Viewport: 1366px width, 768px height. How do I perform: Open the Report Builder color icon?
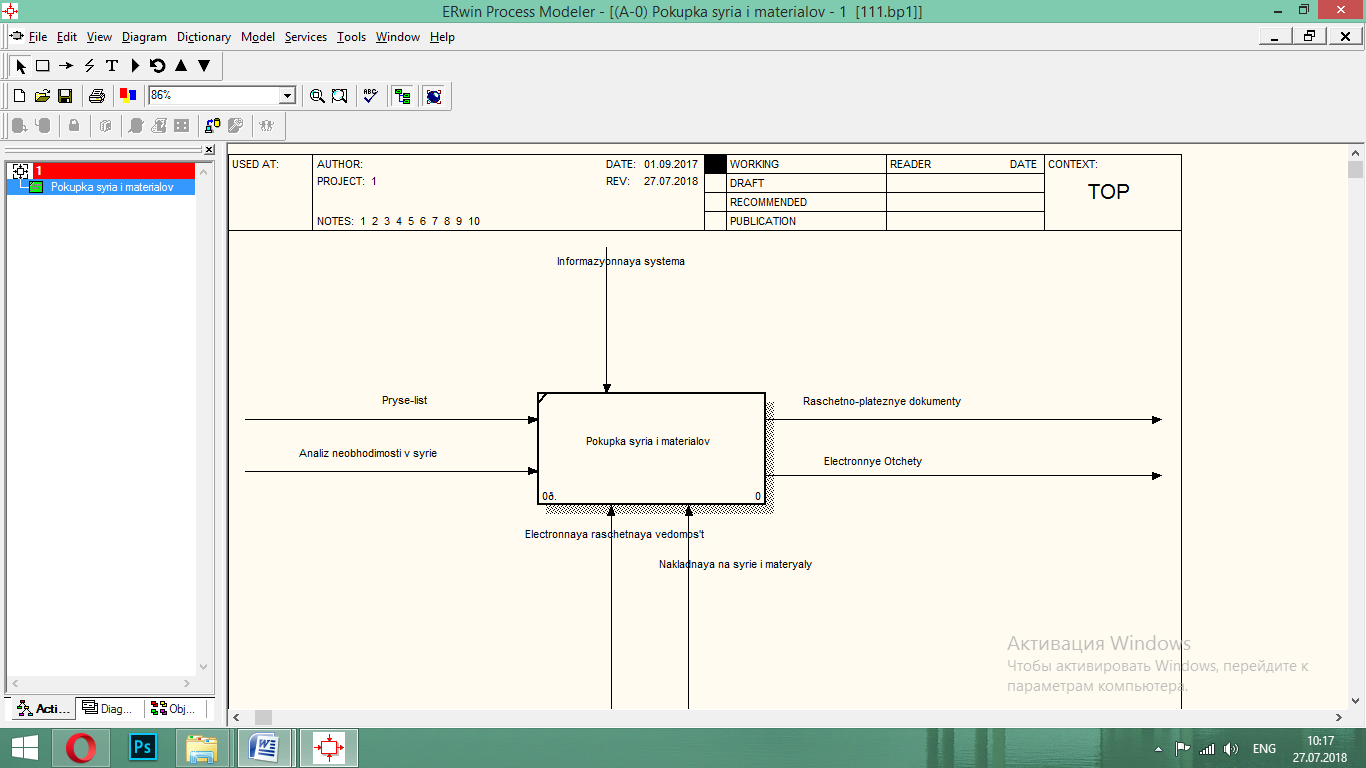coord(128,96)
